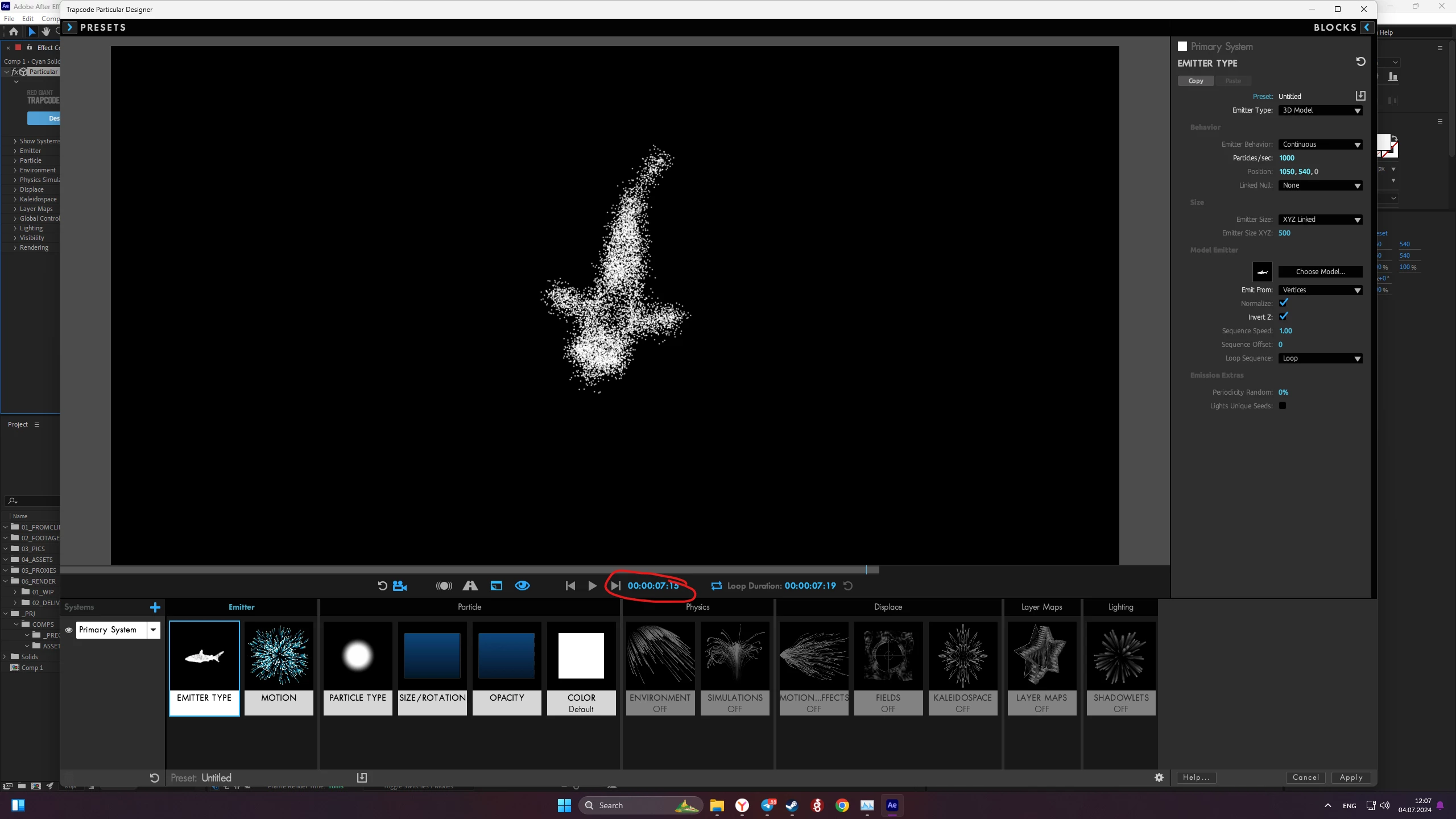The image size is (1456, 819).
Task: Expand the PRESETS panel arrow
Action: click(69, 27)
